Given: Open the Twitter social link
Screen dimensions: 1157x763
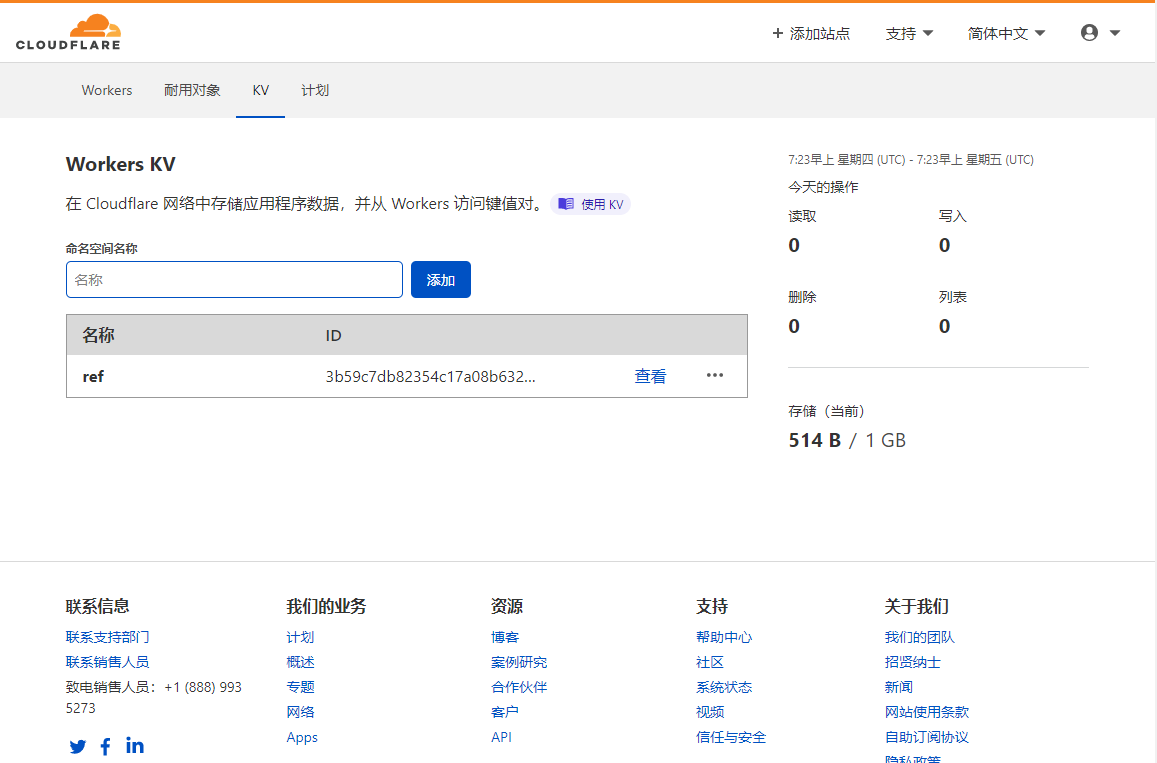Looking at the screenshot, I should pos(77,746).
